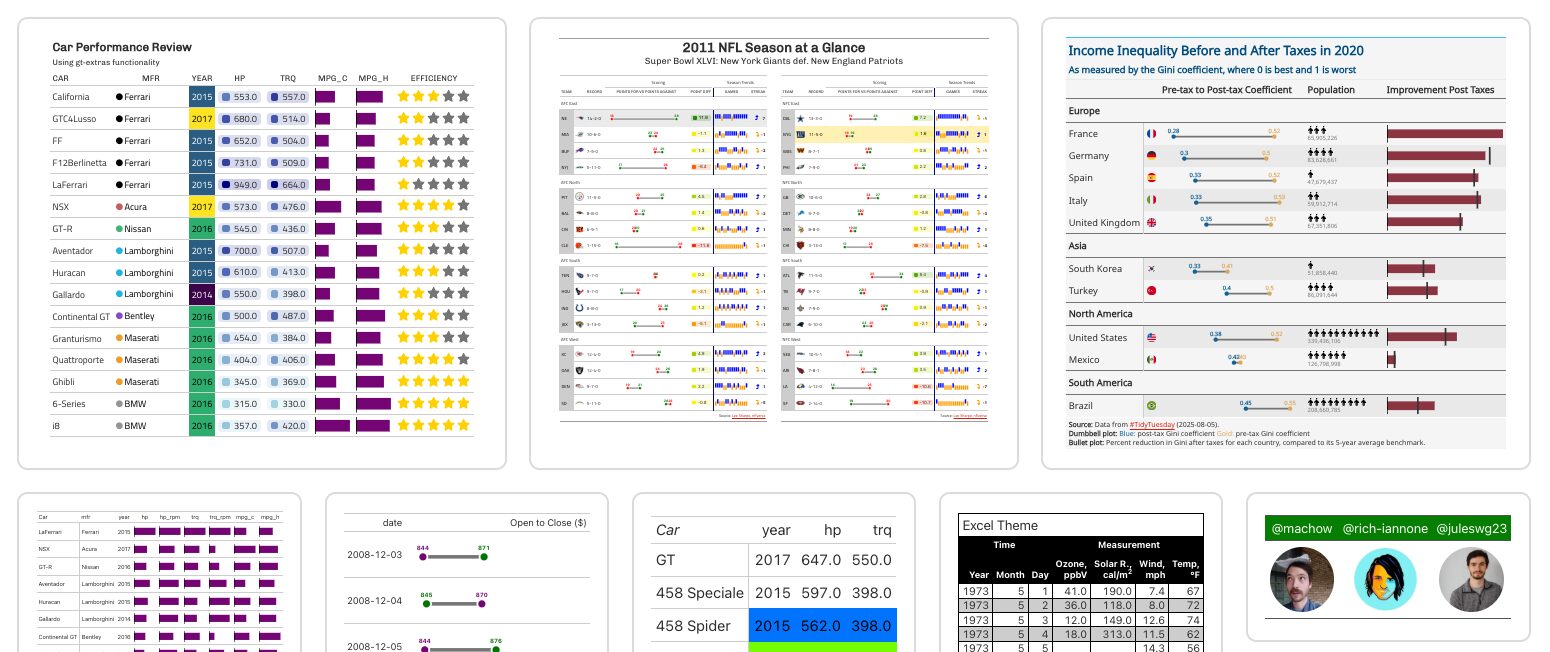This screenshot has width=1550, height=652.
Task: Click the green 2016 year cell for Ghibli
Action: pyautogui.click(x=202, y=382)
